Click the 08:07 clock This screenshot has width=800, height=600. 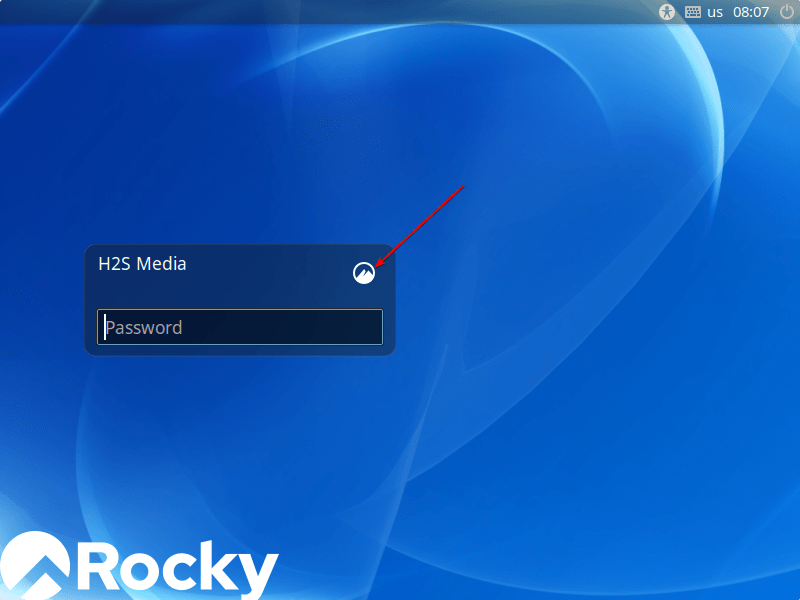pyautogui.click(x=751, y=12)
